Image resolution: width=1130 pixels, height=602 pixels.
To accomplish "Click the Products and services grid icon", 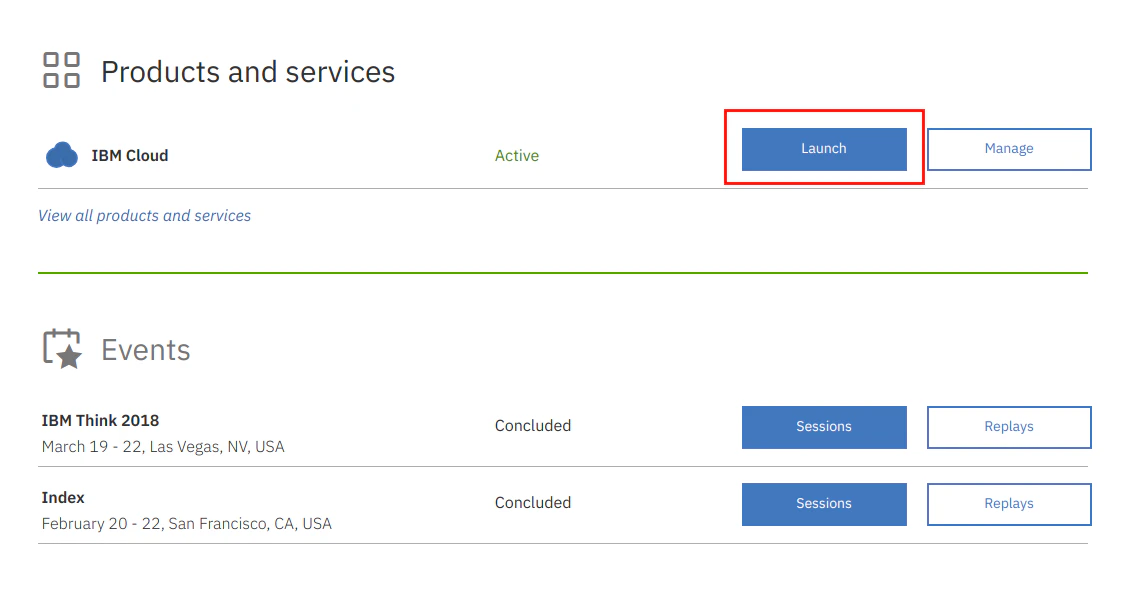I will (61, 70).
